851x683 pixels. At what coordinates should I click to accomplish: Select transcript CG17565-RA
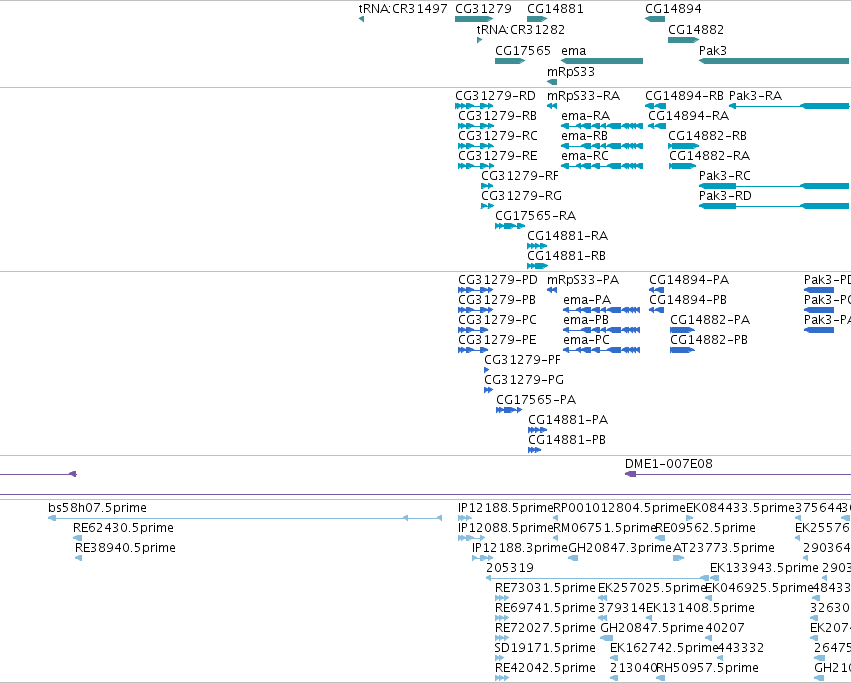click(x=536, y=216)
